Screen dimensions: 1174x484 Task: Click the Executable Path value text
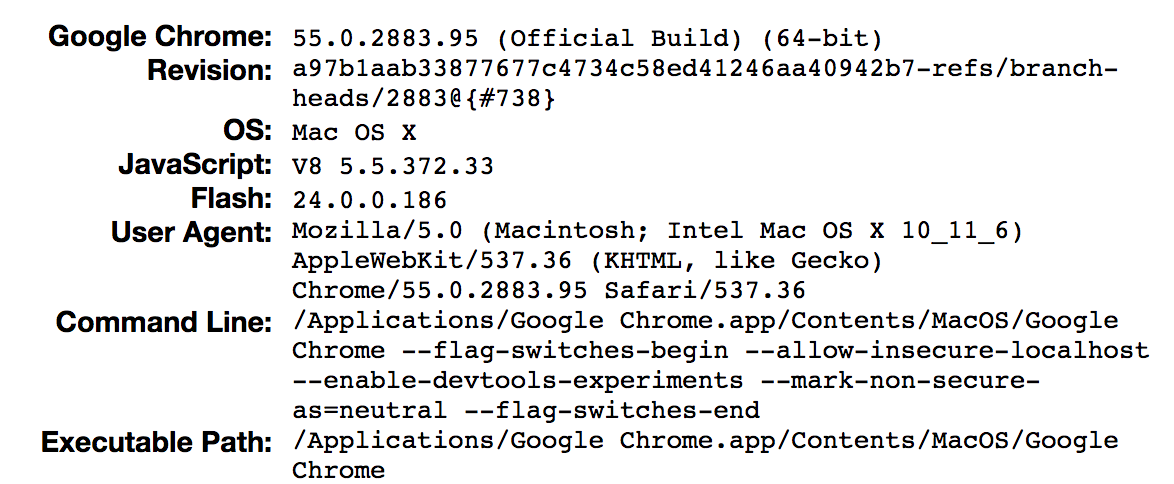(705, 456)
